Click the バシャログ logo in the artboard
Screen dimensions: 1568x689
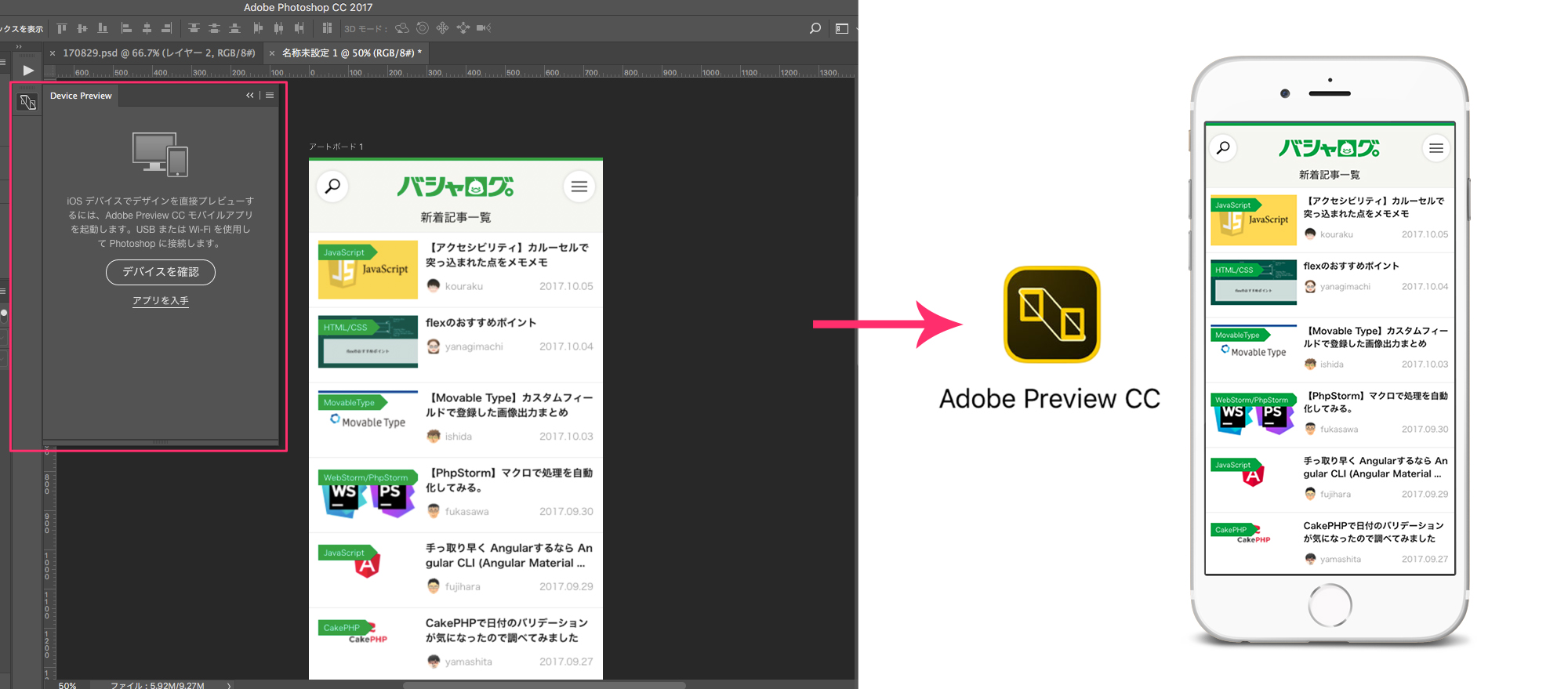[x=456, y=187]
